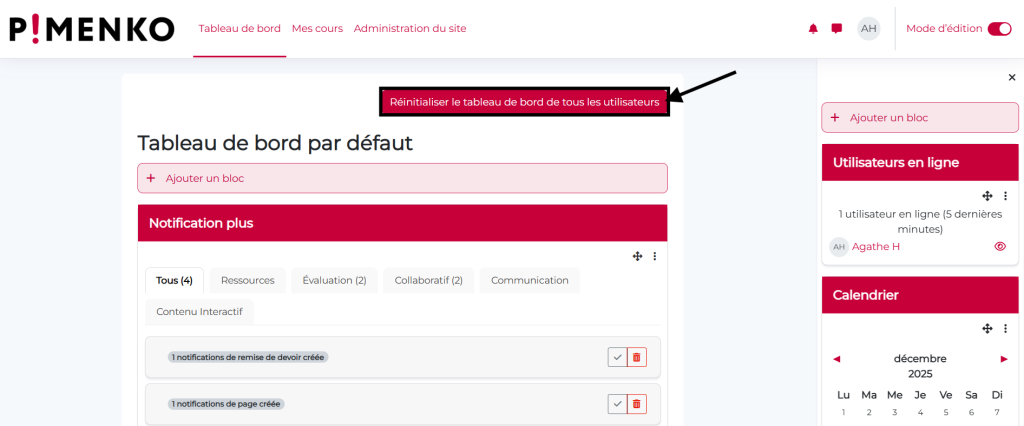Viewport: 1024px width, 426px height.
Task: Go to Mes cours in navigation
Action: 317,29
